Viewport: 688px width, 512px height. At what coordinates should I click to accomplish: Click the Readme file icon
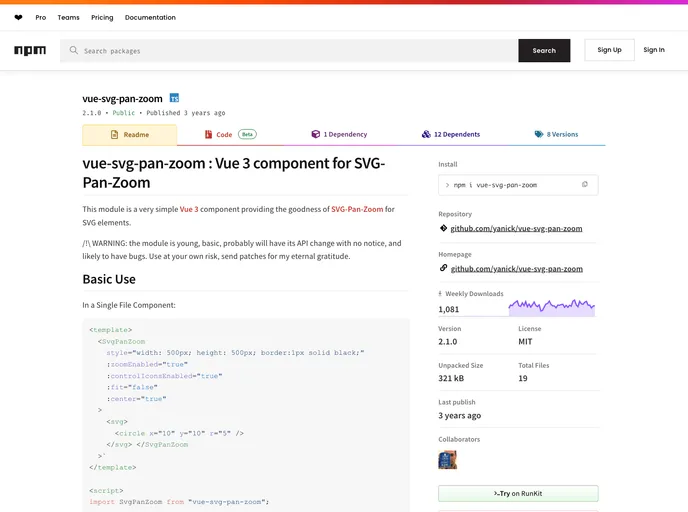click(115, 135)
